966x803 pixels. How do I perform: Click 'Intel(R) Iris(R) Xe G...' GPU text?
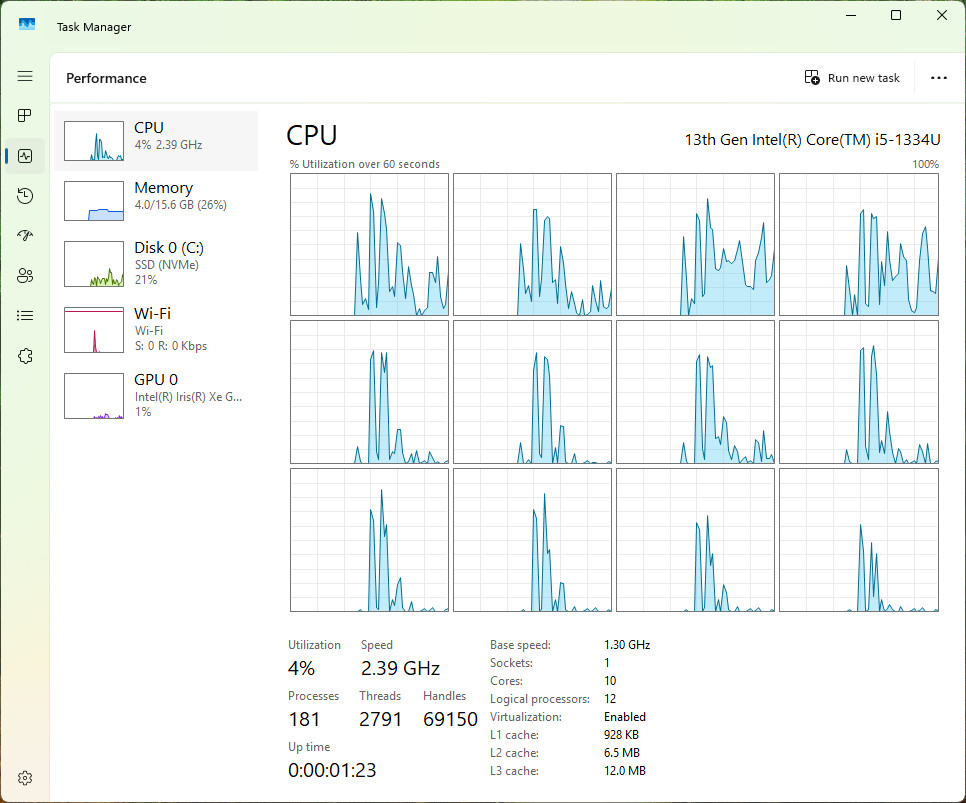189,397
